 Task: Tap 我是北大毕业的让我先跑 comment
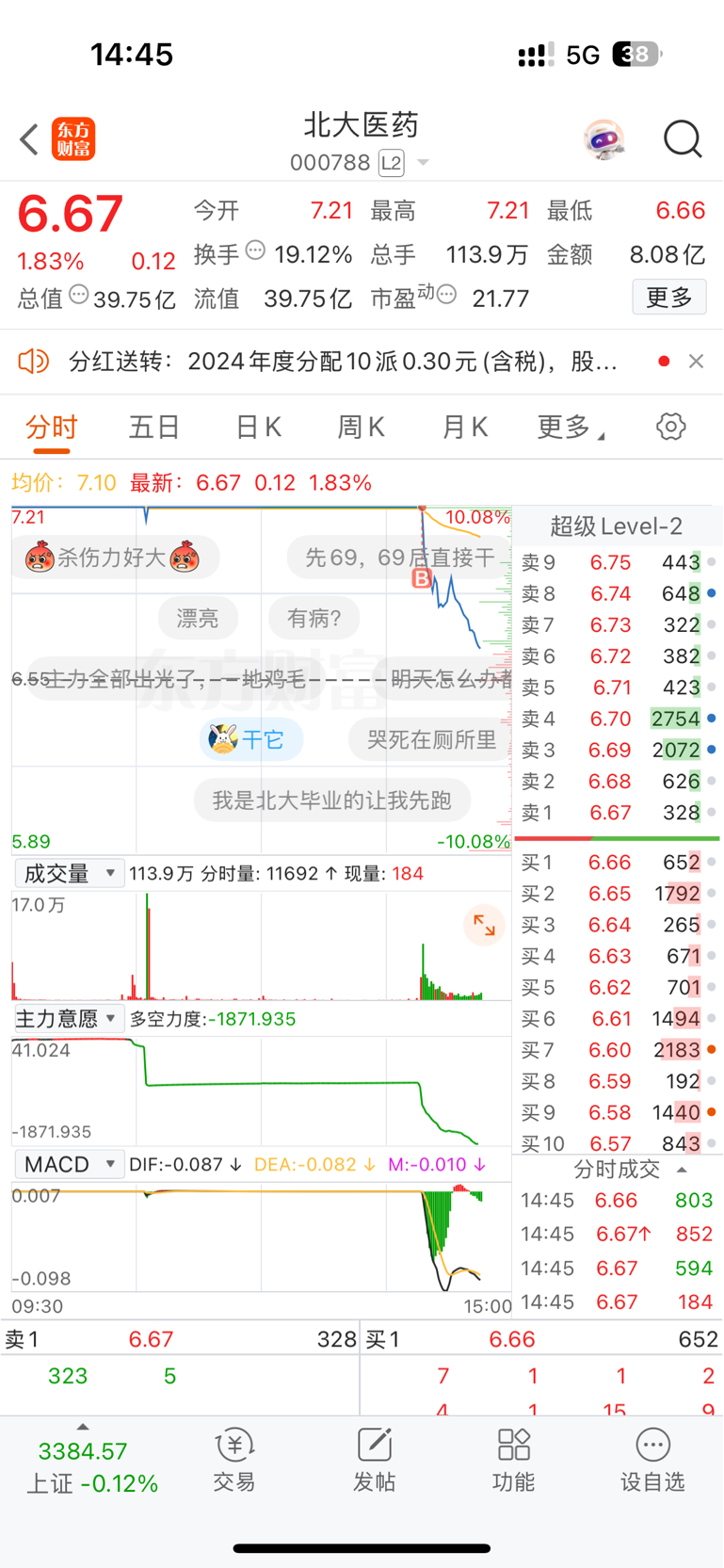tap(331, 800)
